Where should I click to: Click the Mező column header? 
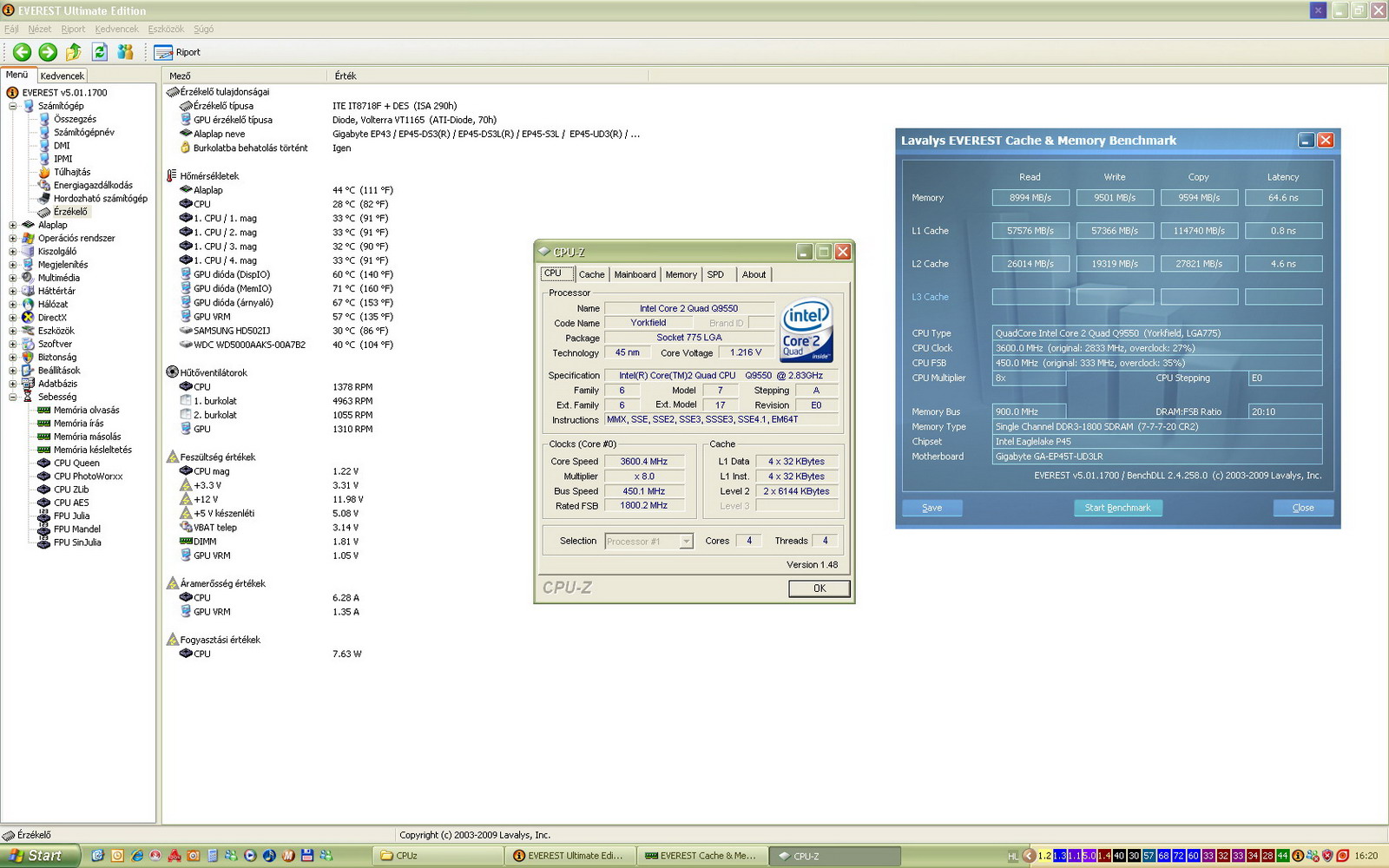click(x=245, y=76)
